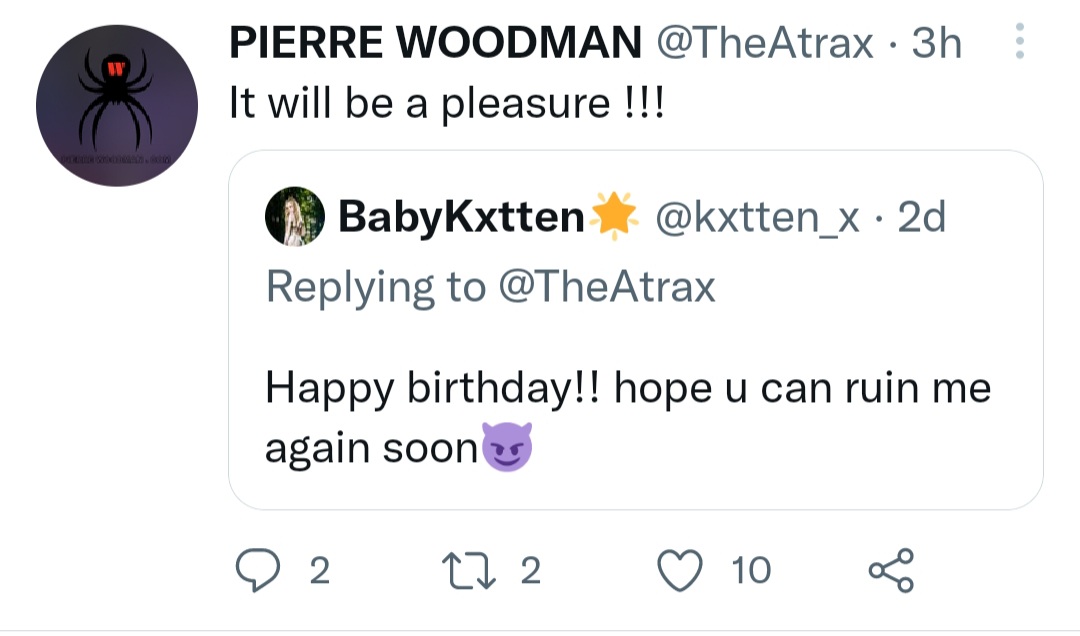This screenshot has height=636, width=1080.
Task: Open the share icon for this tweet
Action: click(890, 570)
